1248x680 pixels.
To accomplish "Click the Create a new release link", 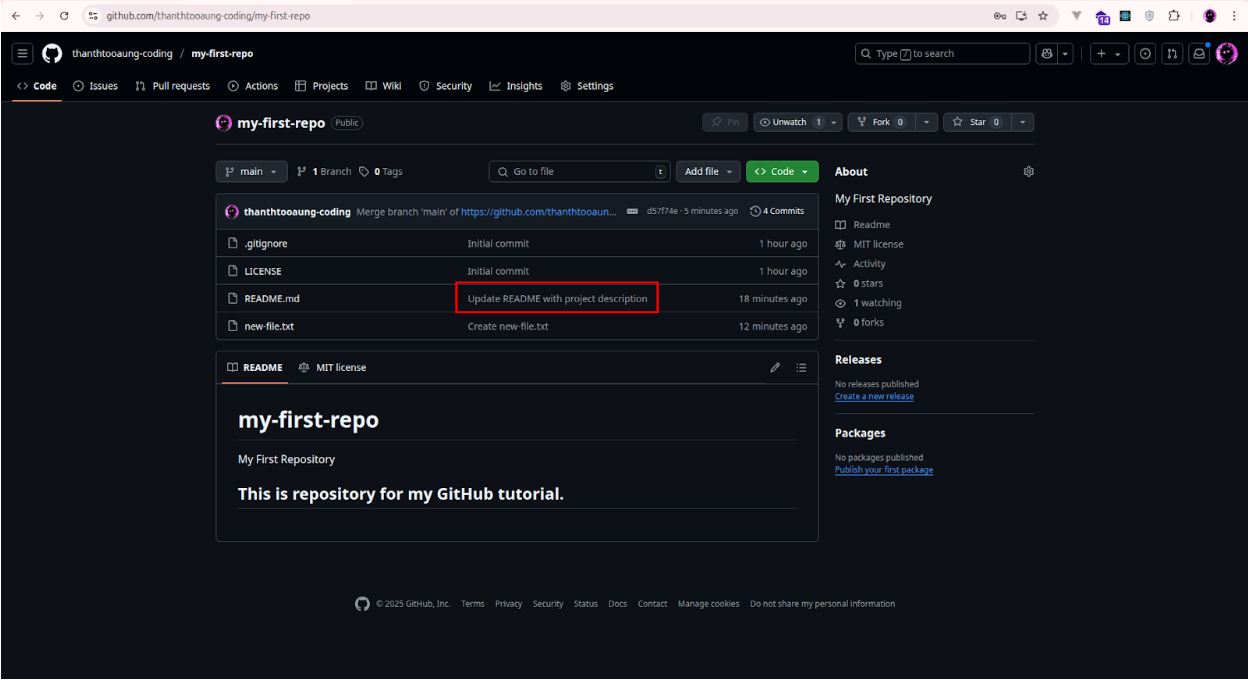I will pyautogui.click(x=874, y=396).
